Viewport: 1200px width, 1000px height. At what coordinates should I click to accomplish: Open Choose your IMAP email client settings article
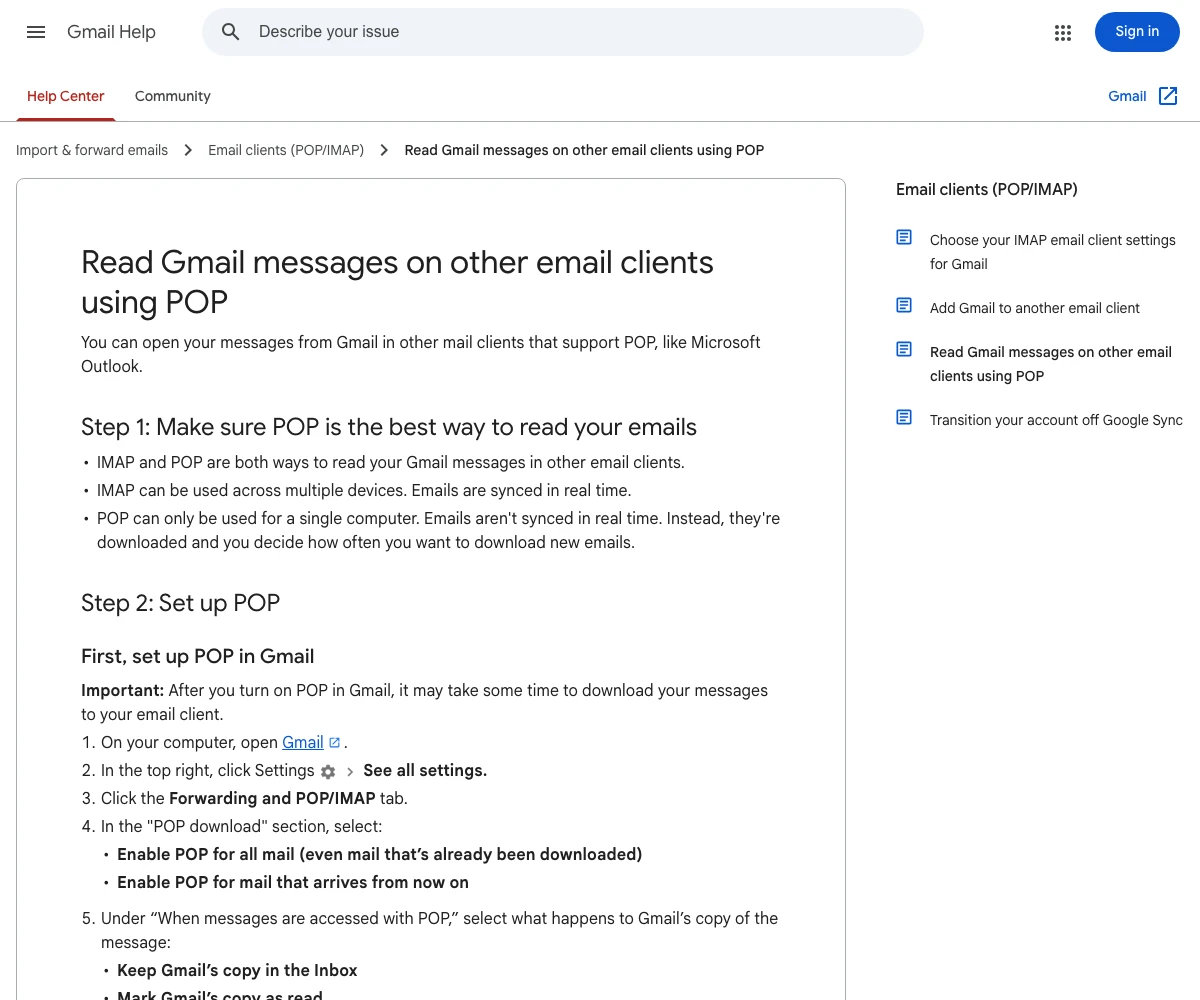tap(1052, 252)
